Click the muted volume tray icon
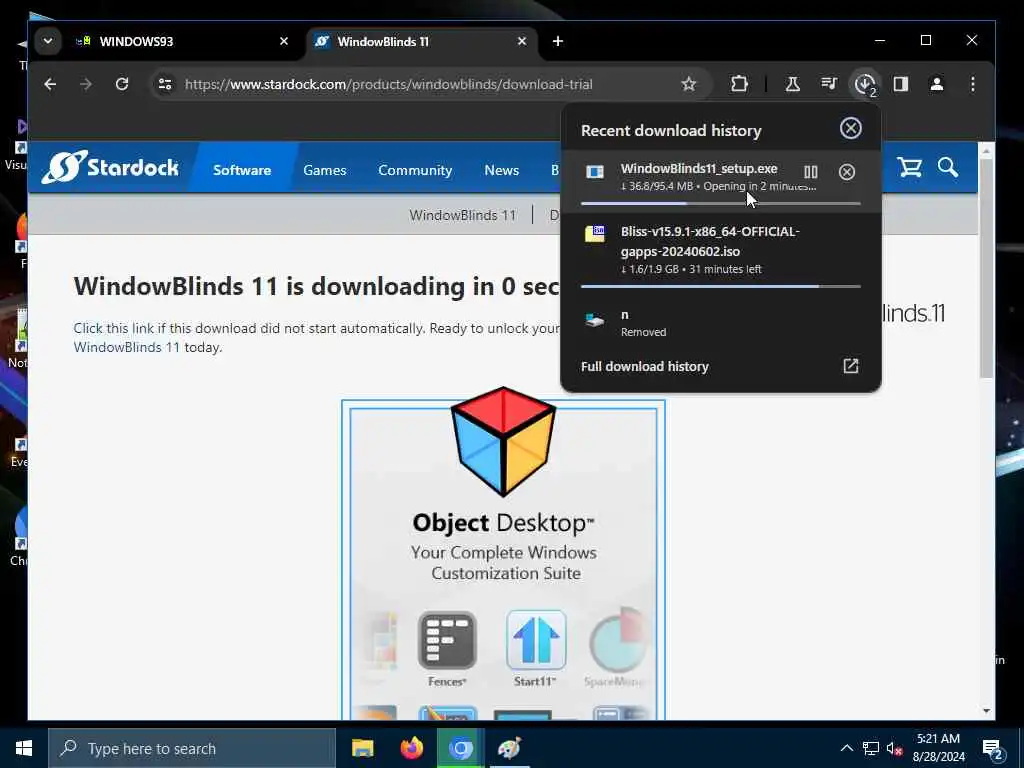Image resolution: width=1024 pixels, height=768 pixels. coord(894,748)
